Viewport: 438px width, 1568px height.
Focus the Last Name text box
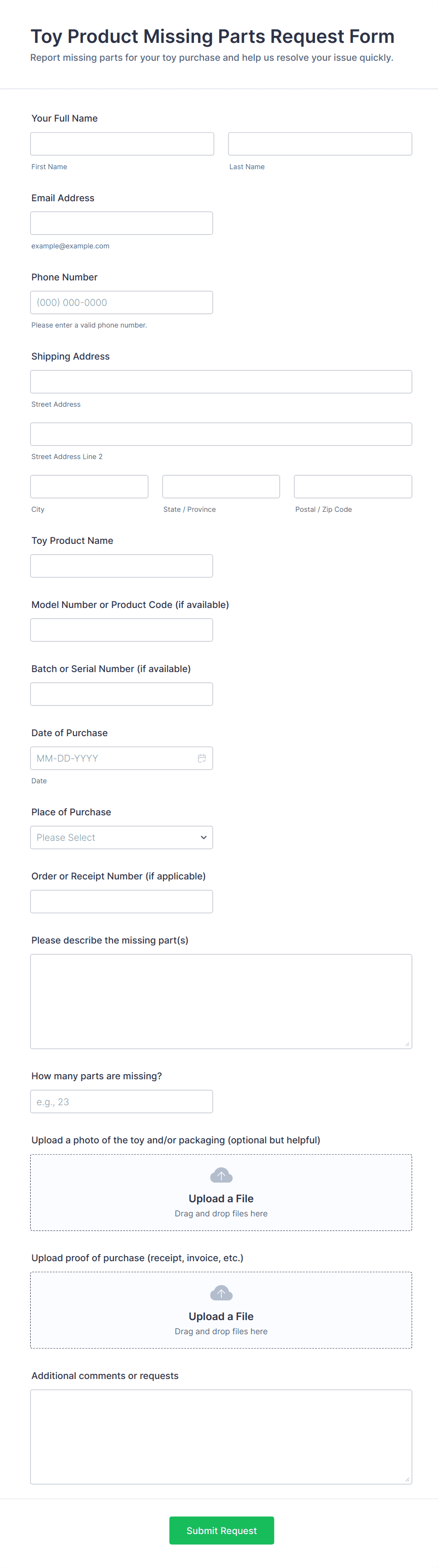click(x=320, y=144)
